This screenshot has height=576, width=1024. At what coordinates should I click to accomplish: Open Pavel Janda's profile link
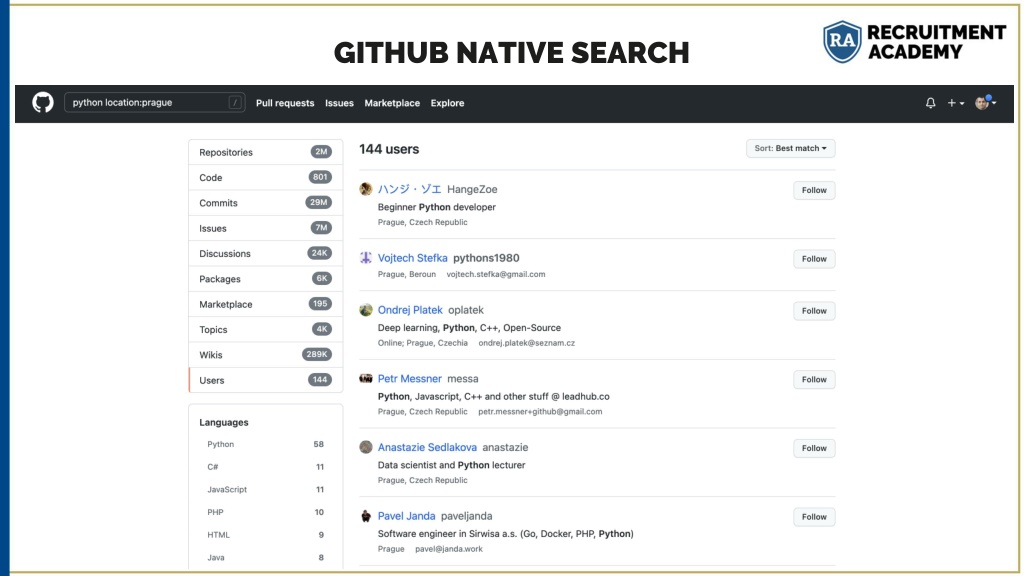[406, 516]
